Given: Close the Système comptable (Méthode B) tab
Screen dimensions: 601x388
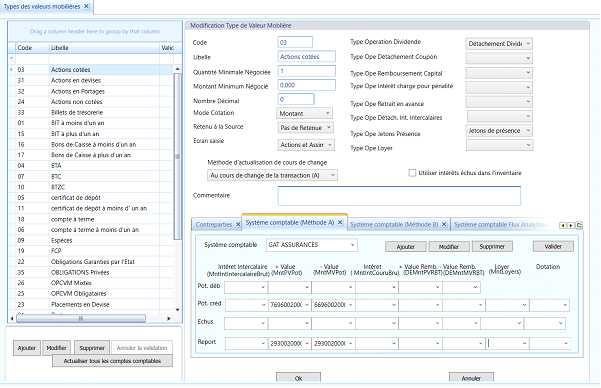Looking at the screenshot, I should pos(444,225).
